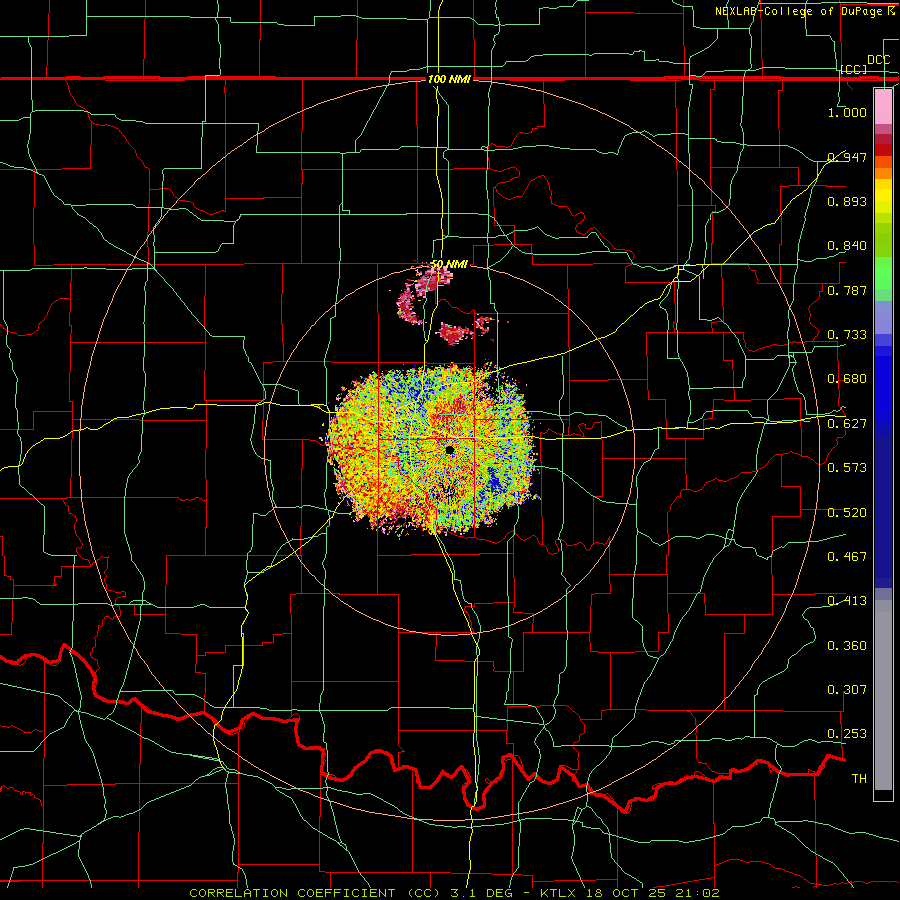Click the legend value 0.307

coord(847,690)
